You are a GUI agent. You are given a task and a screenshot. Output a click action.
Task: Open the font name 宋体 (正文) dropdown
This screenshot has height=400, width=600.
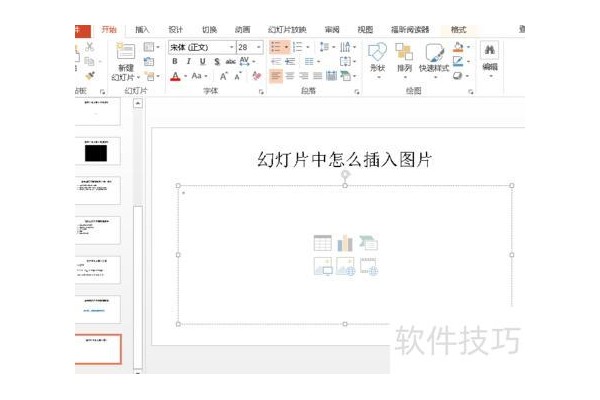(232, 47)
